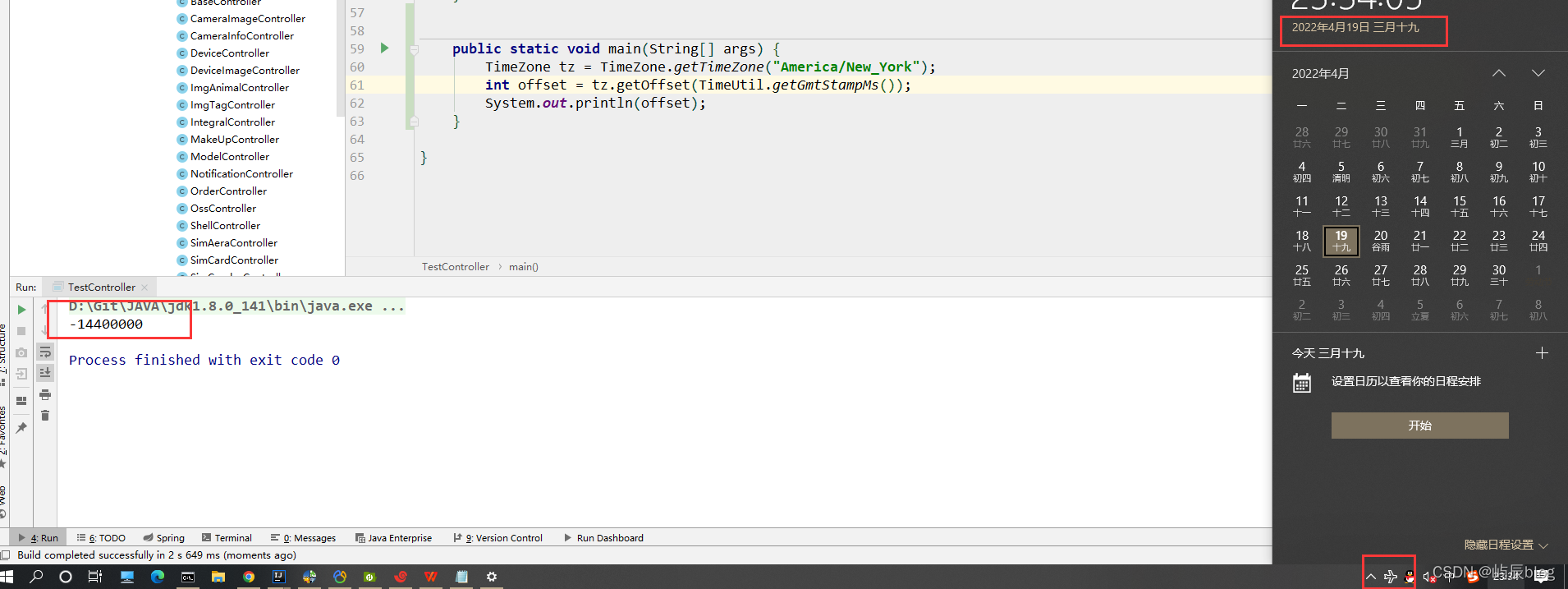The image size is (1568, 589).
Task: Click the dump threads camera icon
Action: click(x=21, y=352)
